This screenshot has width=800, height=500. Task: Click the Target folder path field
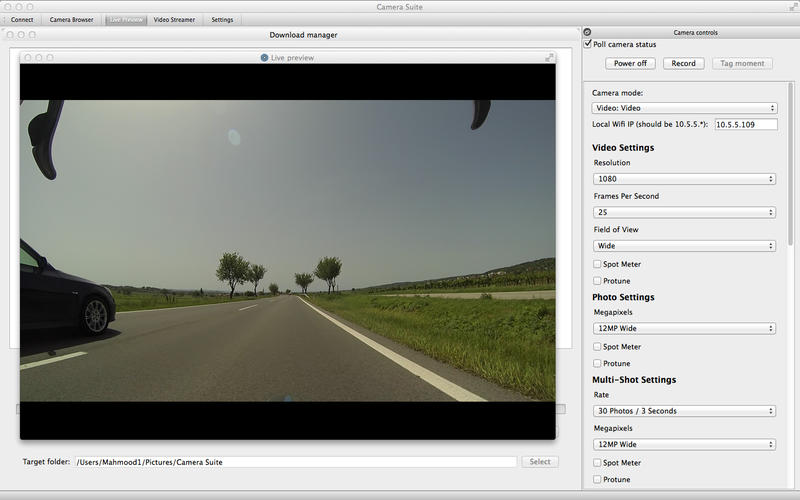point(295,462)
